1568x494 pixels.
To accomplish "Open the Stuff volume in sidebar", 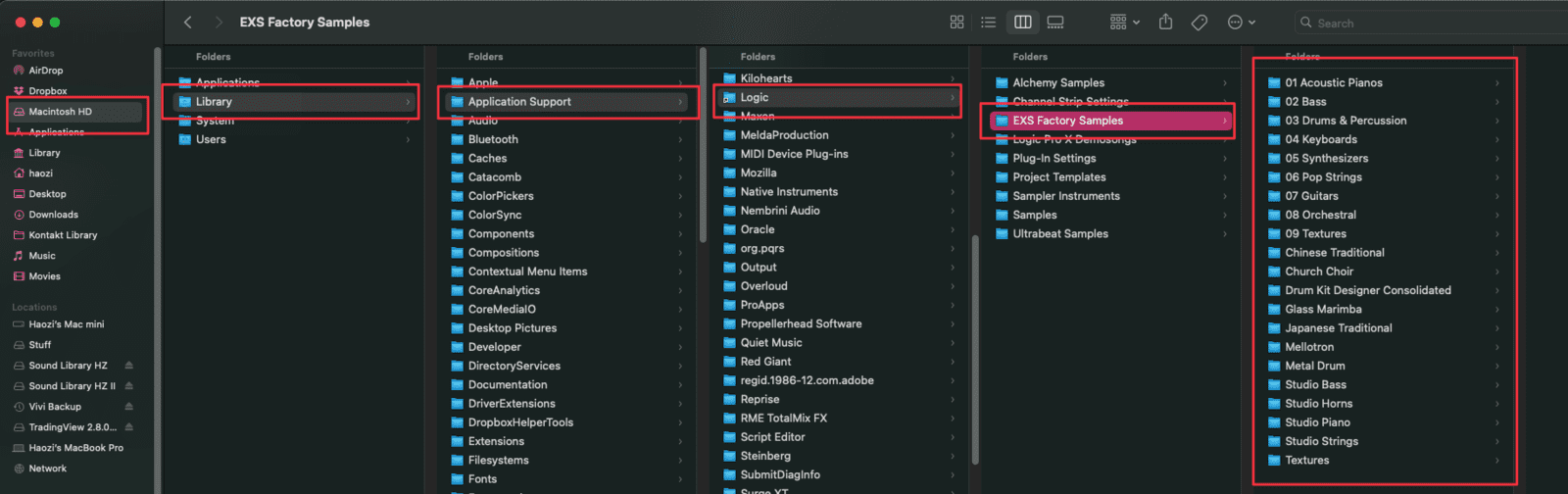I will point(39,345).
